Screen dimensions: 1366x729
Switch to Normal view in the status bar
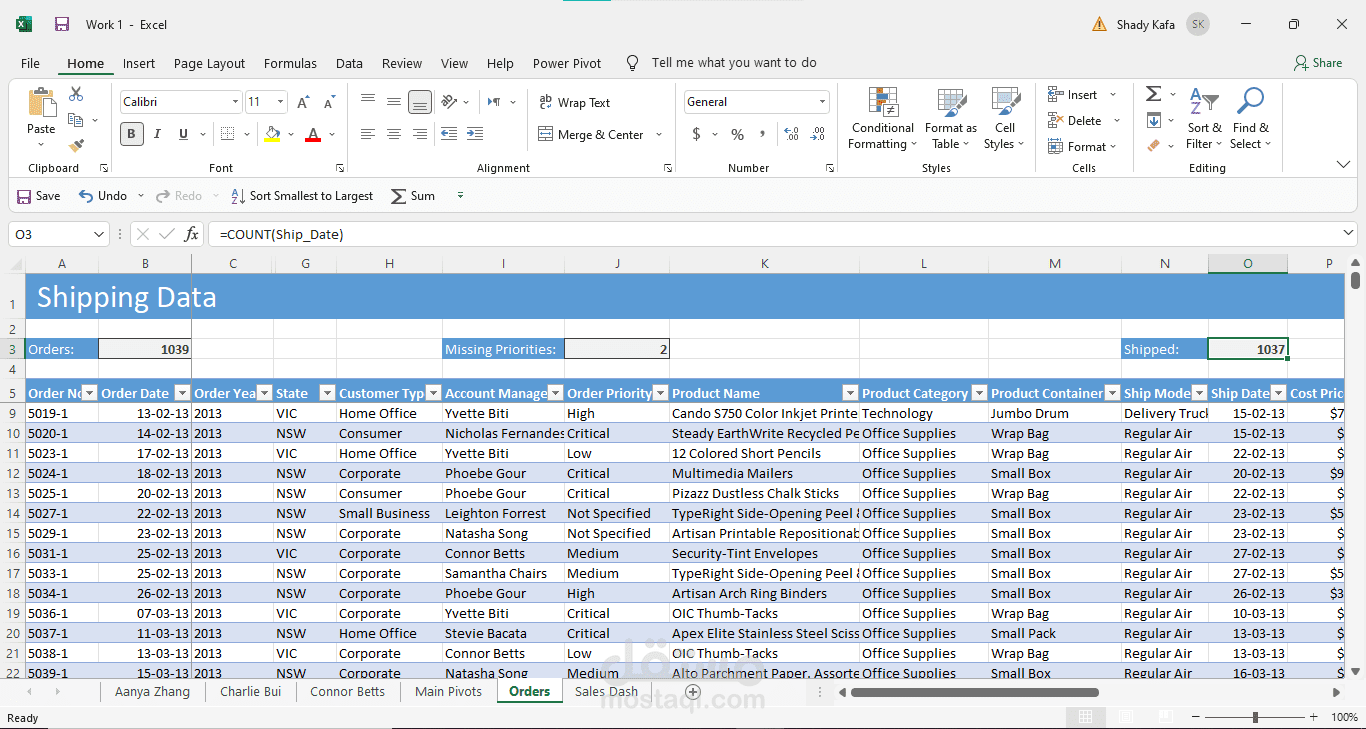1085,716
